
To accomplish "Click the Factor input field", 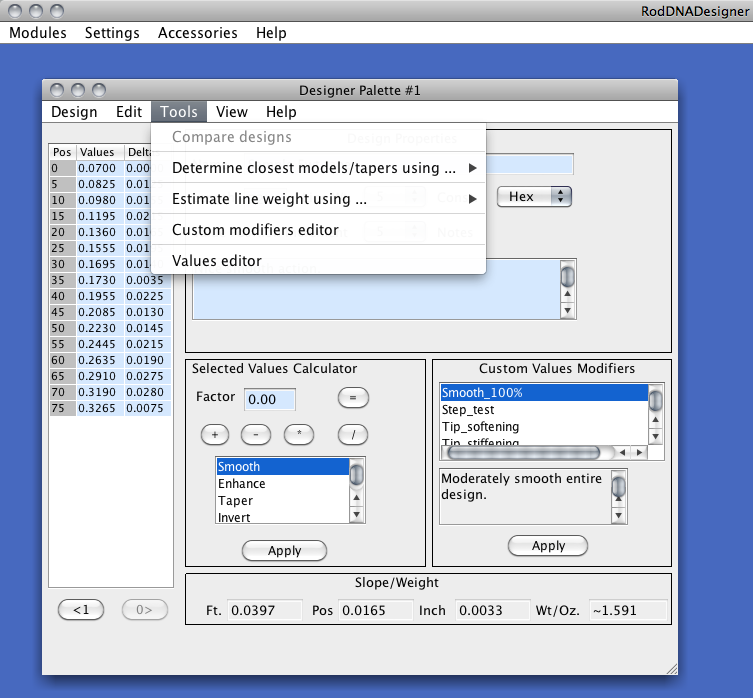I will pyautogui.click(x=269, y=399).
